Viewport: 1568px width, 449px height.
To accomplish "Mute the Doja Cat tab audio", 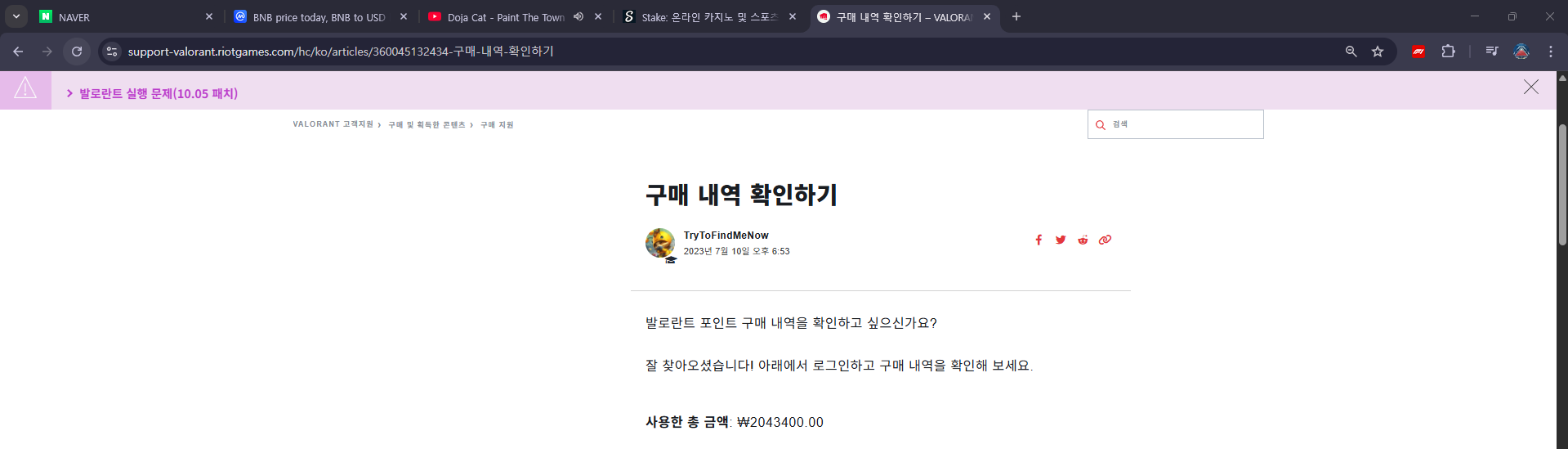I will [579, 16].
